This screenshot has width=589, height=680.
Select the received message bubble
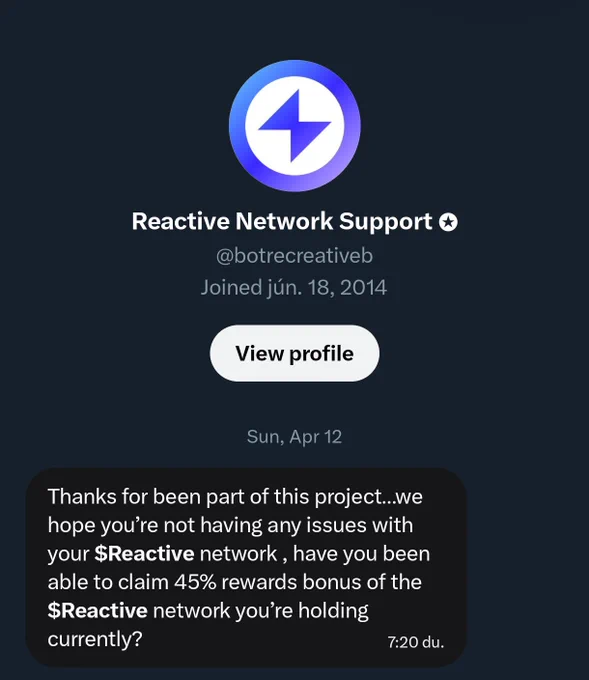[246, 567]
